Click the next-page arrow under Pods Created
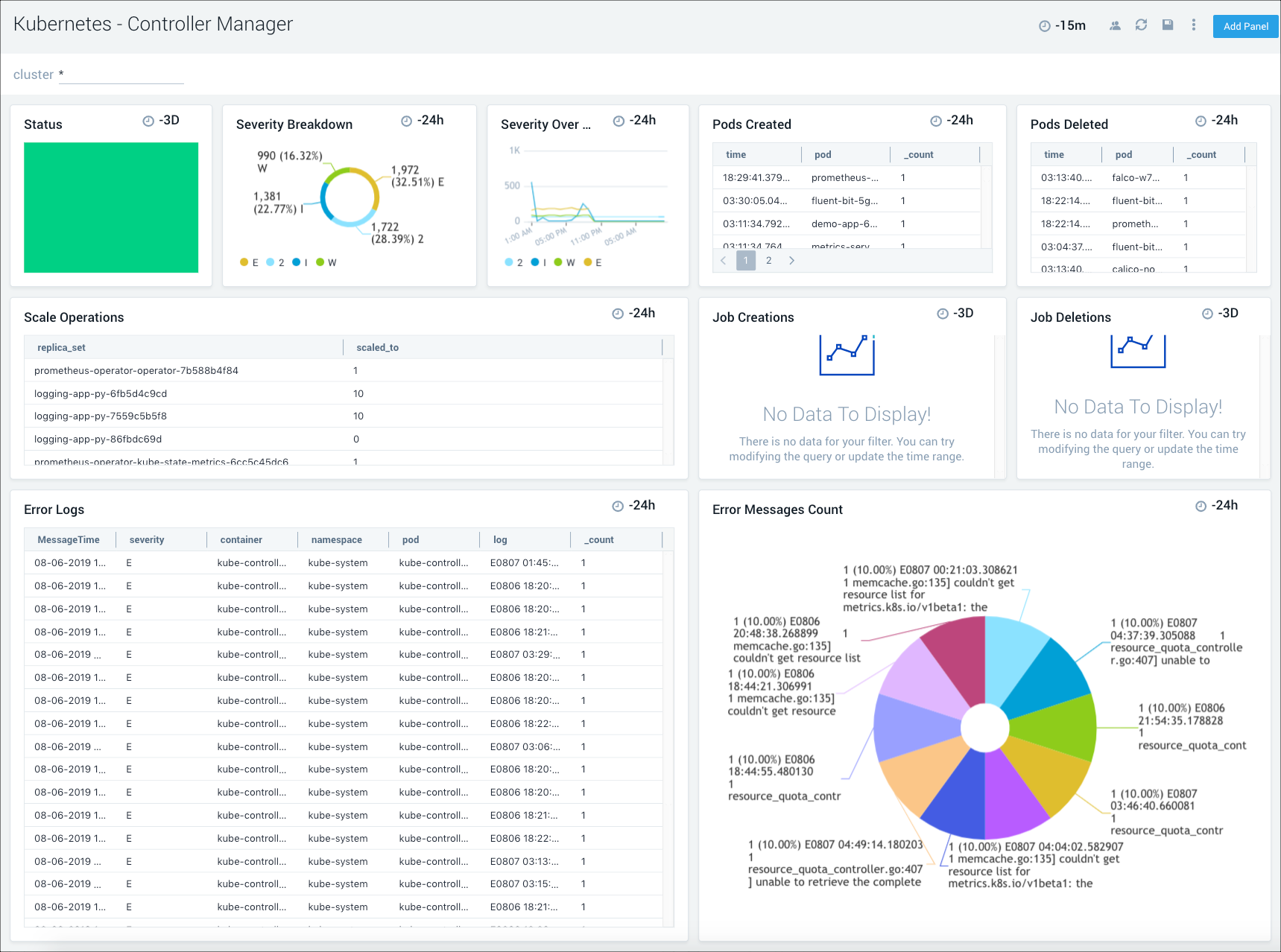1281x952 pixels. pos(791,260)
